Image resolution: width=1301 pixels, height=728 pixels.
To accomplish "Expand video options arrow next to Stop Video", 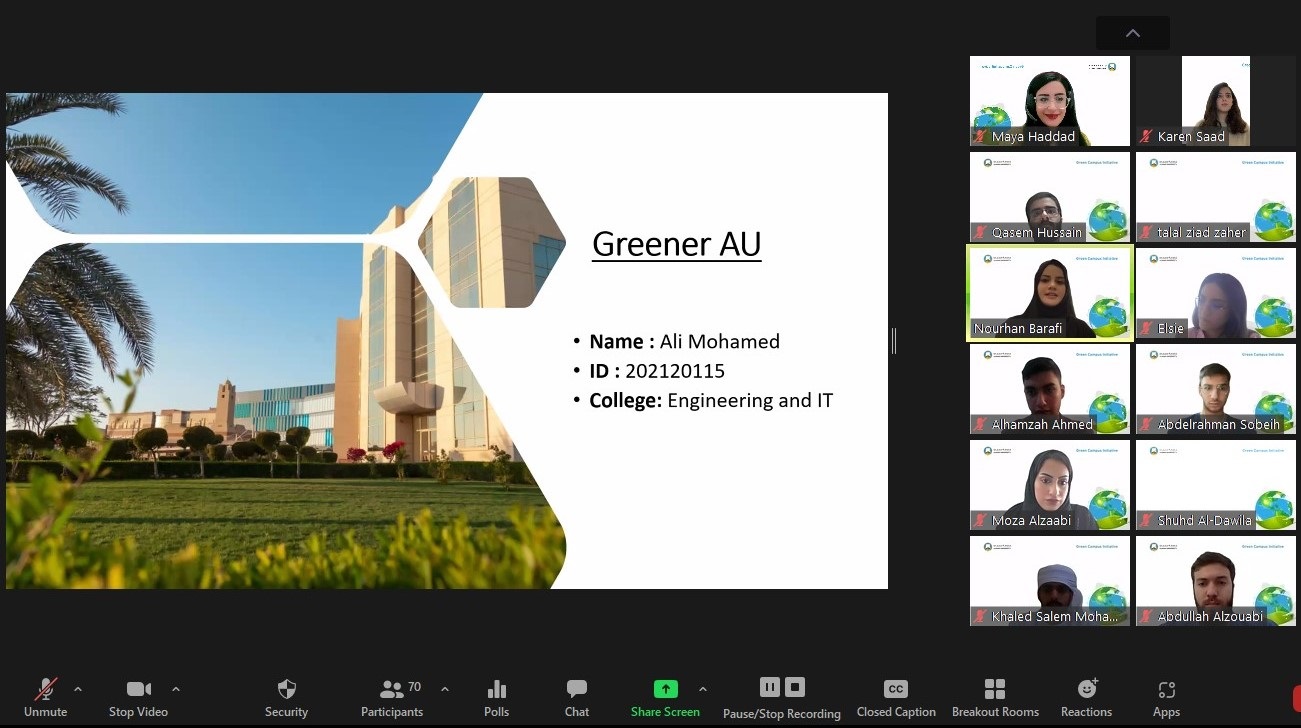I will pyautogui.click(x=176, y=689).
